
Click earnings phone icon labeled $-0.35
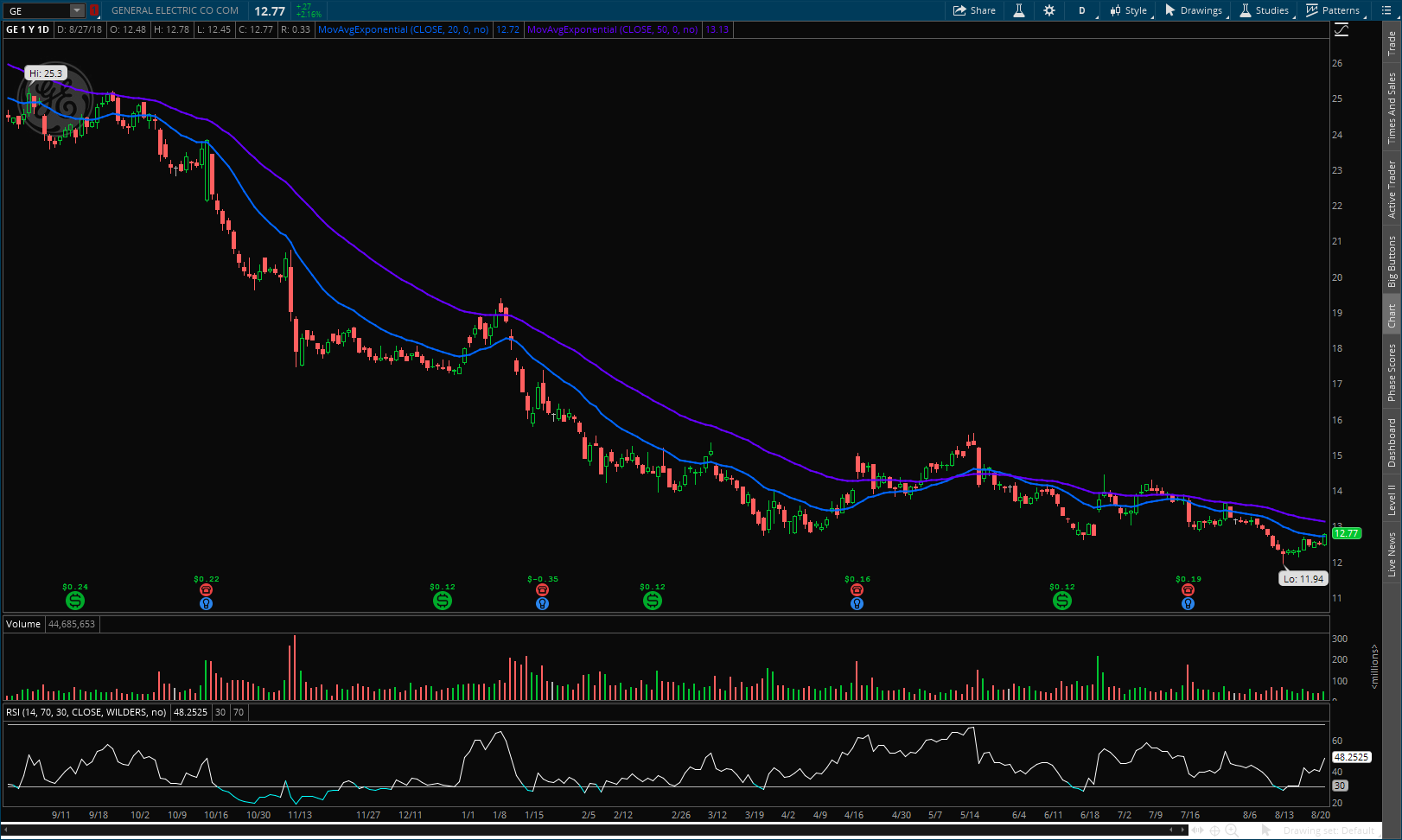coord(542,590)
